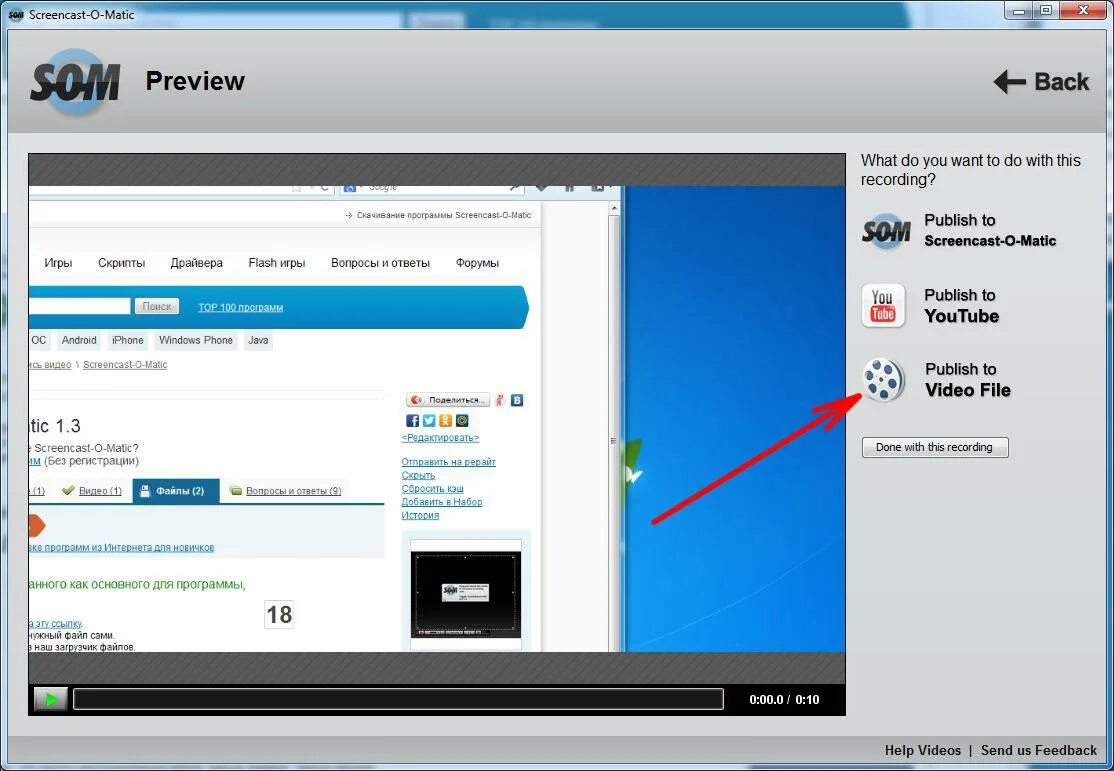Image resolution: width=1114 pixels, height=771 pixels.
Task: Click the title bar app icon
Action: (16, 14)
